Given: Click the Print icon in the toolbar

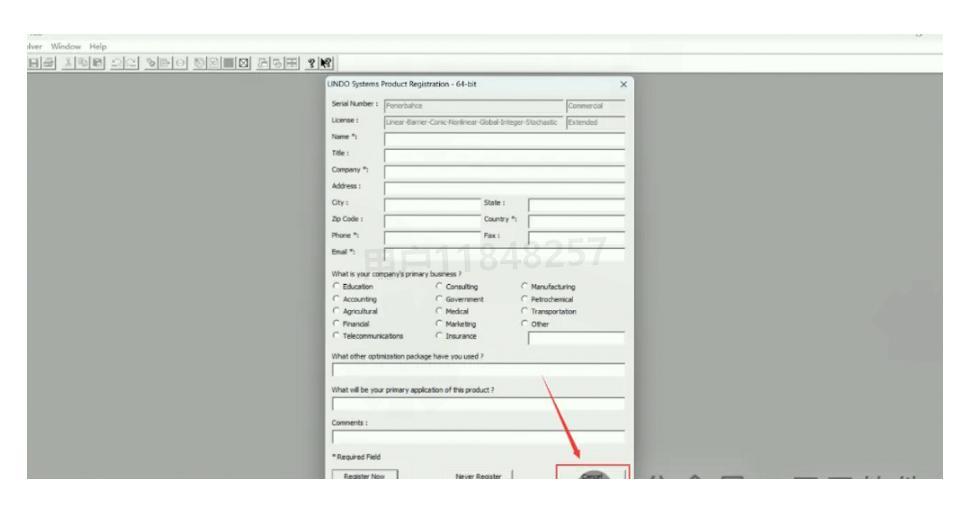Looking at the screenshot, I should click(49, 63).
